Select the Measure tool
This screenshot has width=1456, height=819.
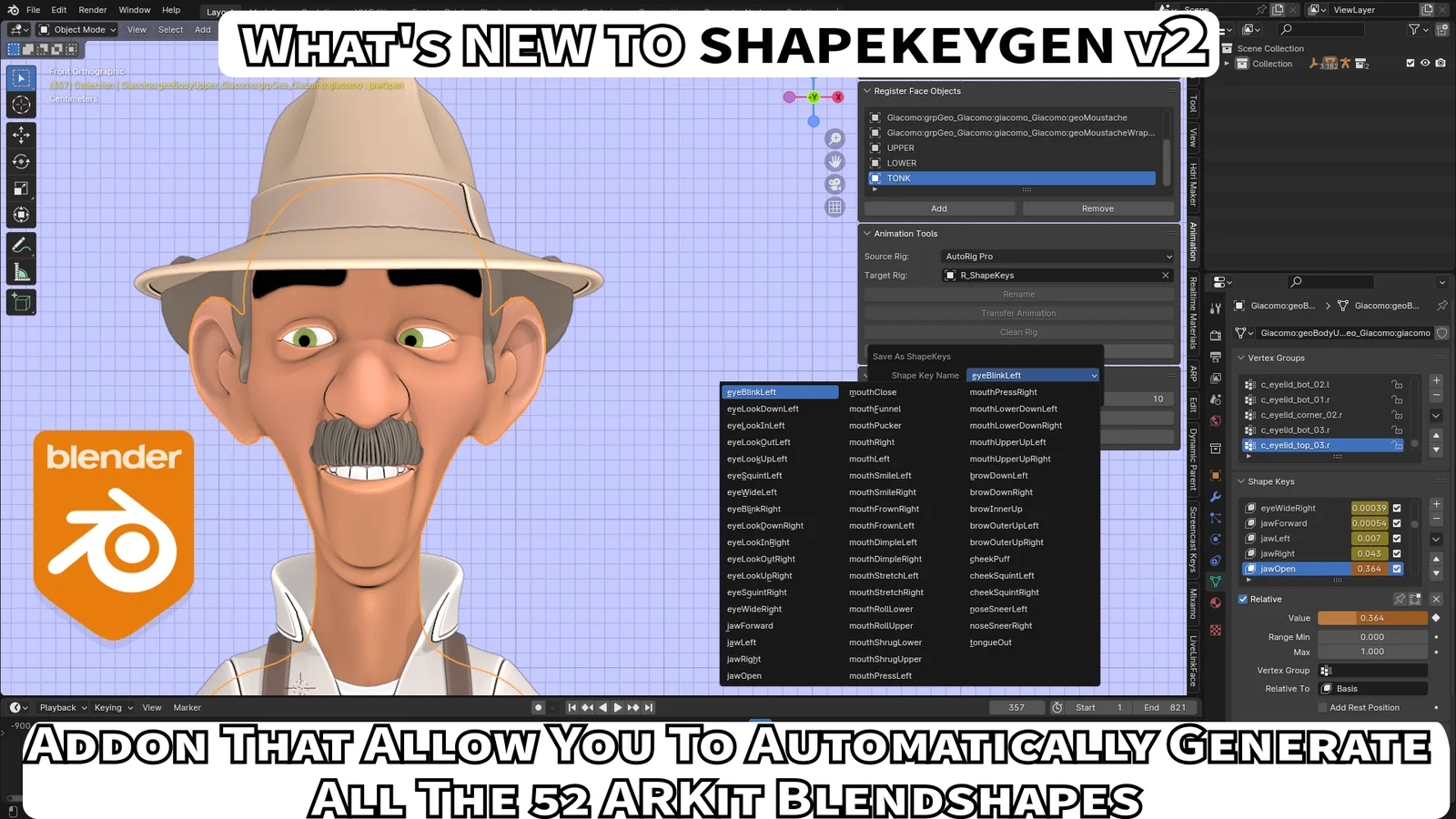20,270
